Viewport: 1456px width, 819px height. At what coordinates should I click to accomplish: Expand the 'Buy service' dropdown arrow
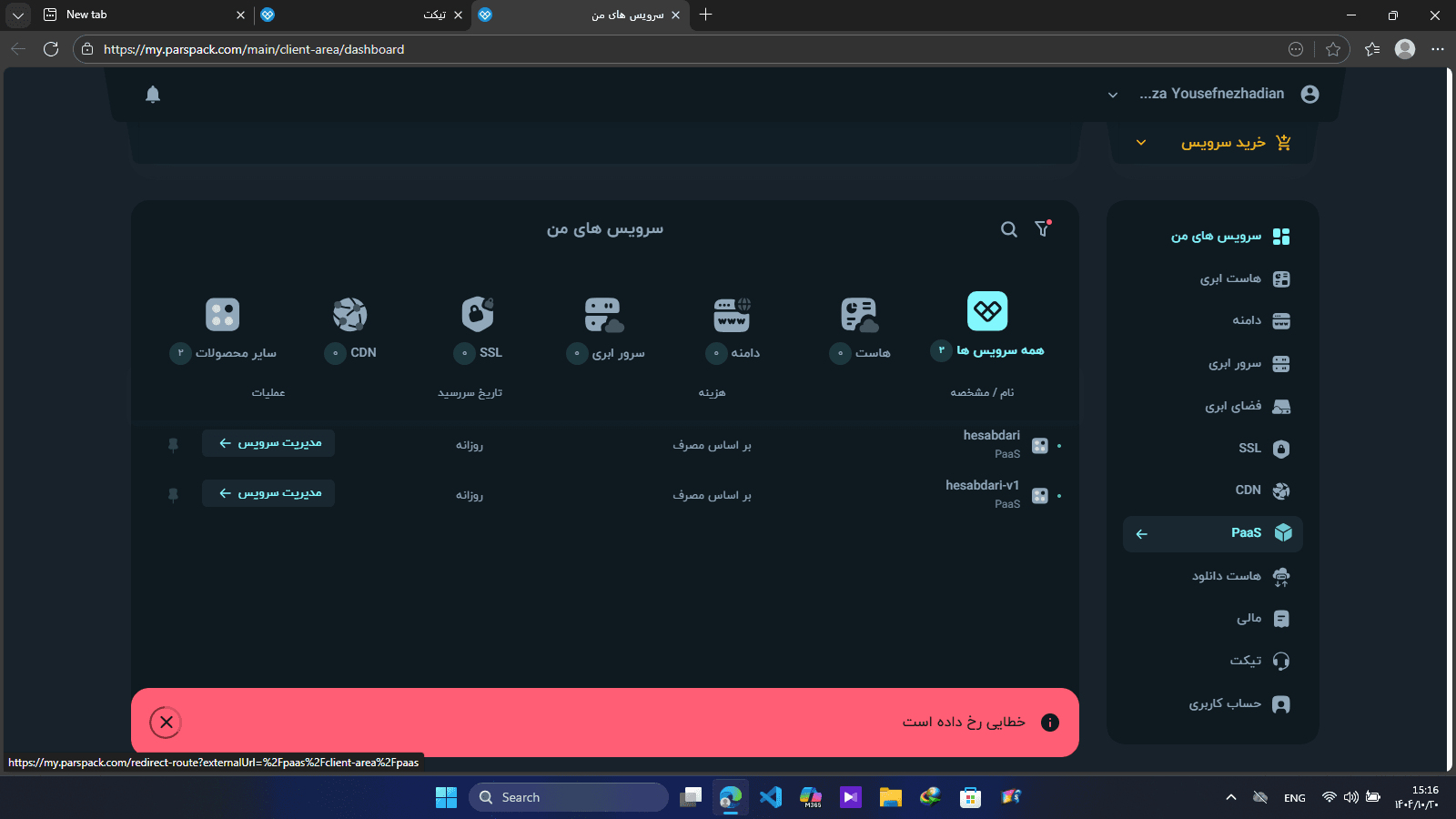point(1140,143)
